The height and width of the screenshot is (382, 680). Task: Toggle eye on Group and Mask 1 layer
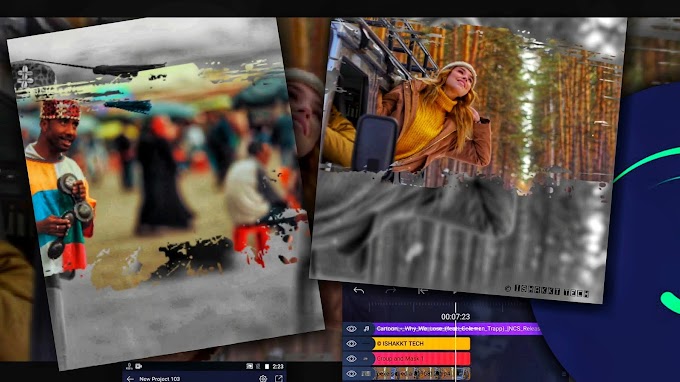click(x=351, y=359)
